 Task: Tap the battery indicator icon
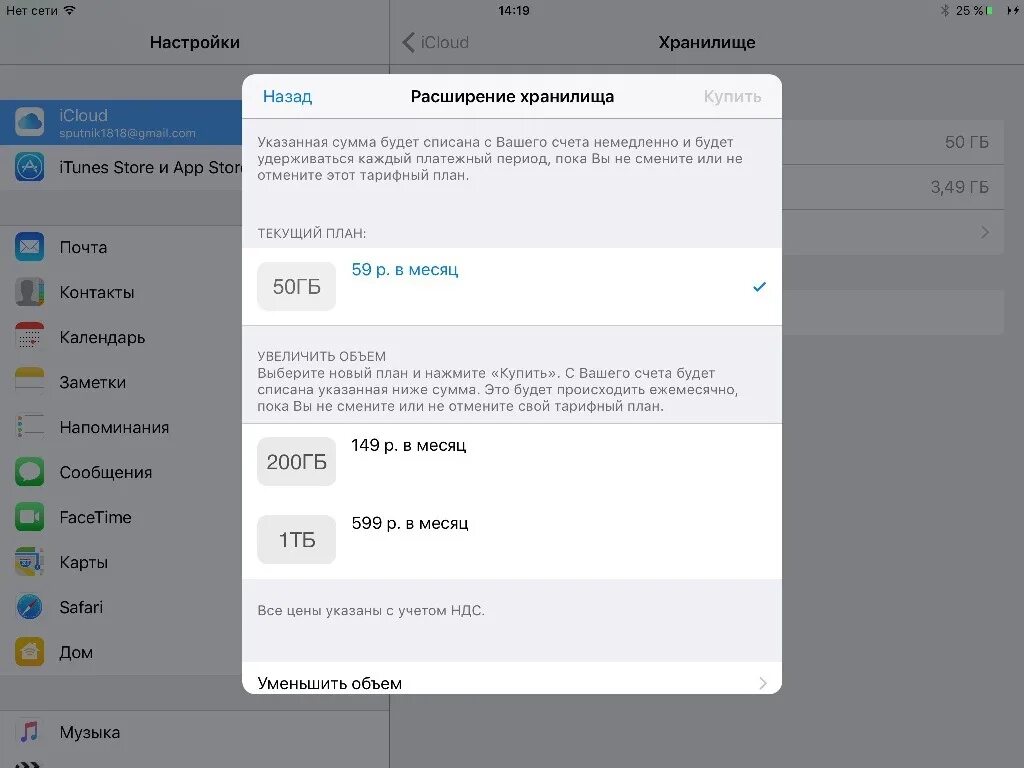(990, 10)
